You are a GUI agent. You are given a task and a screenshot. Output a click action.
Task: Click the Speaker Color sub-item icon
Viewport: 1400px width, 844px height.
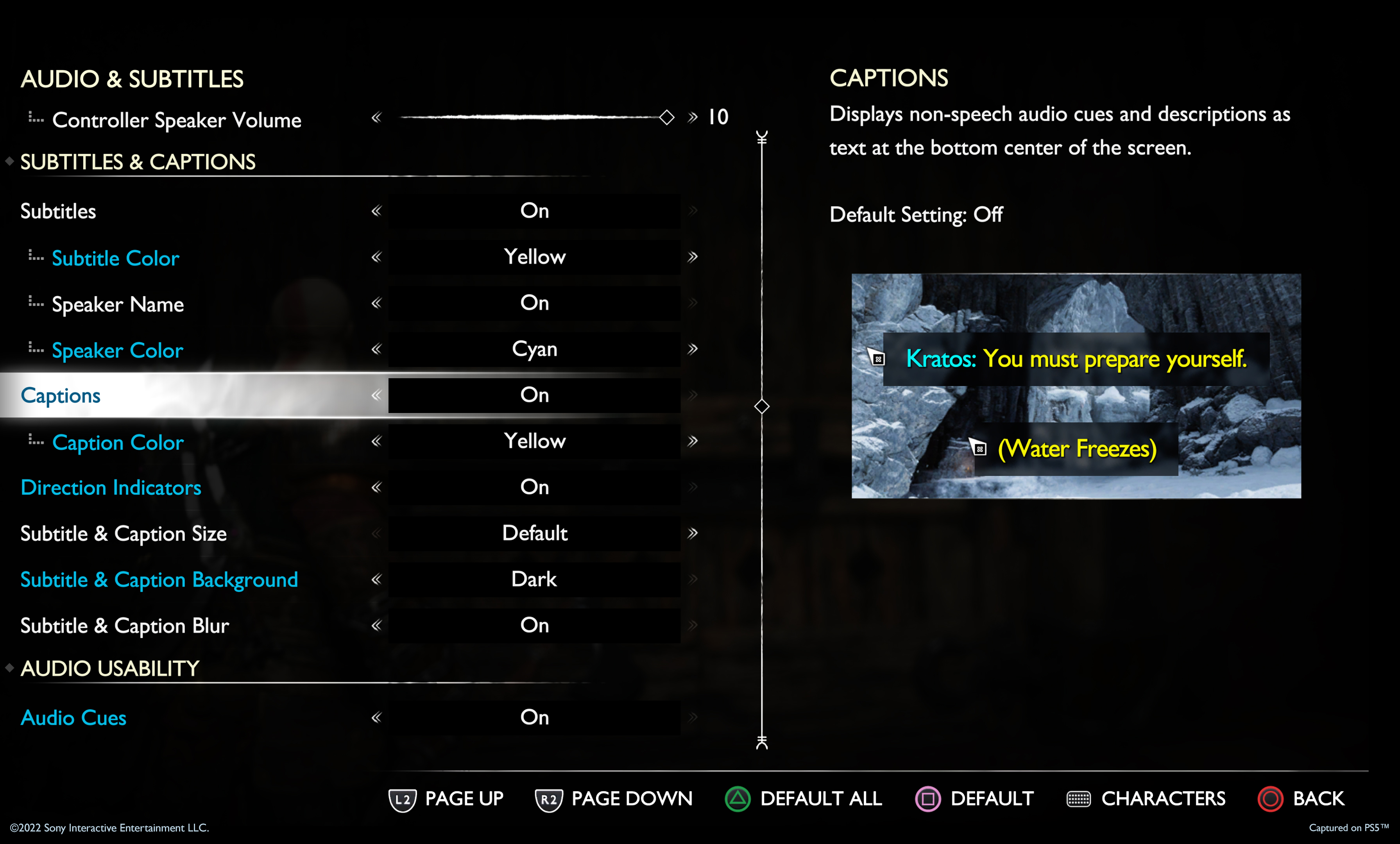(x=30, y=349)
